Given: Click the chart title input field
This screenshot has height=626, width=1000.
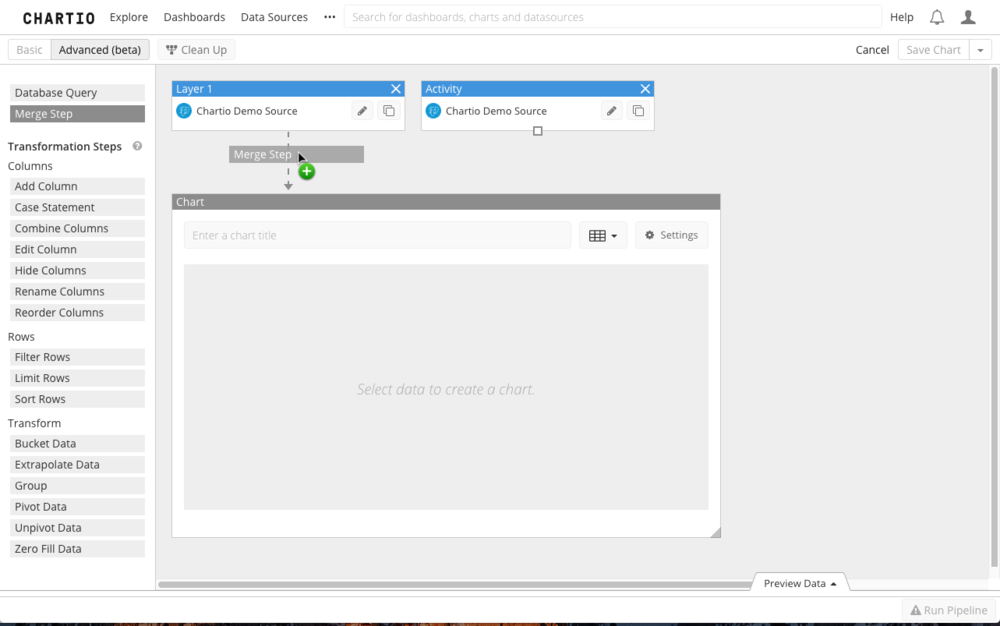Looking at the screenshot, I should pyautogui.click(x=378, y=235).
